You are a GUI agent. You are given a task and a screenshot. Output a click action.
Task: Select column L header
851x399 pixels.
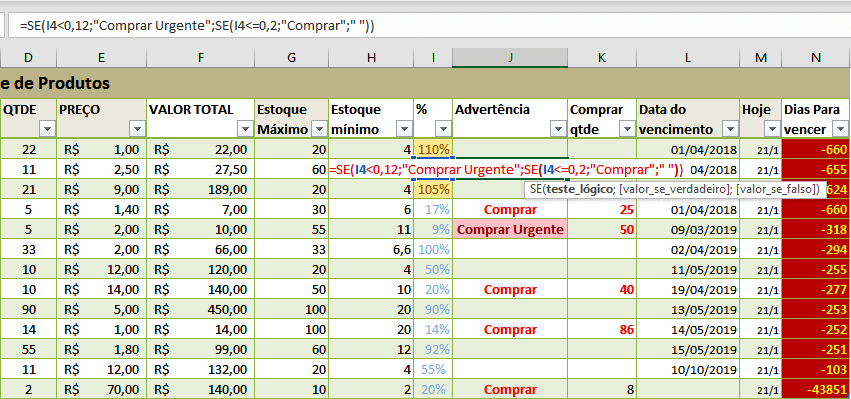coord(688,58)
